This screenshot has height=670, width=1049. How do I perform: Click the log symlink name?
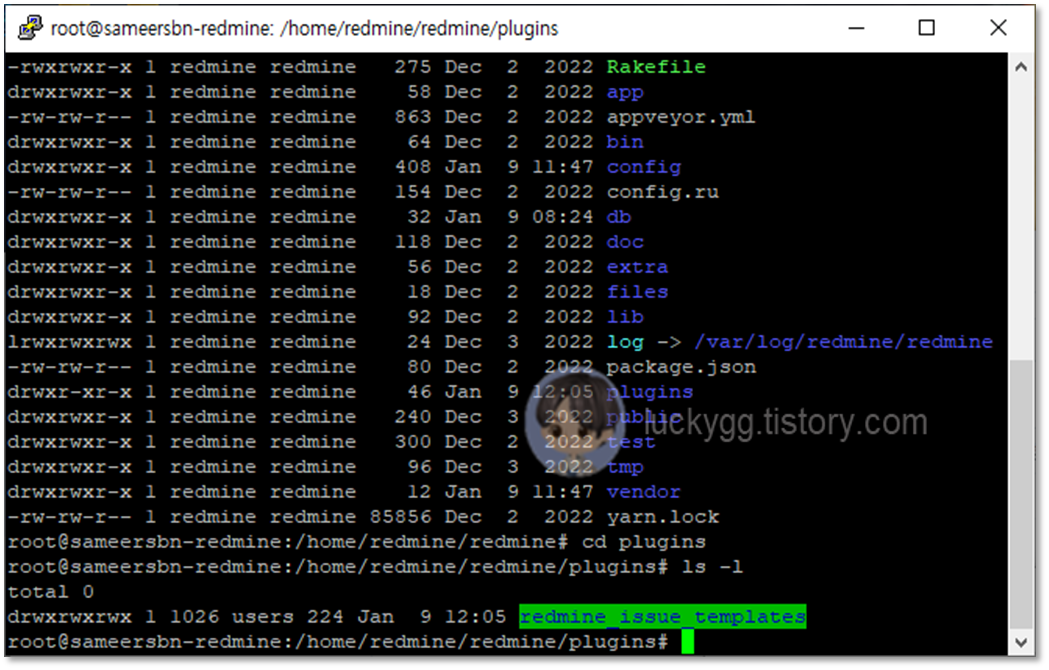click(625, 342)
